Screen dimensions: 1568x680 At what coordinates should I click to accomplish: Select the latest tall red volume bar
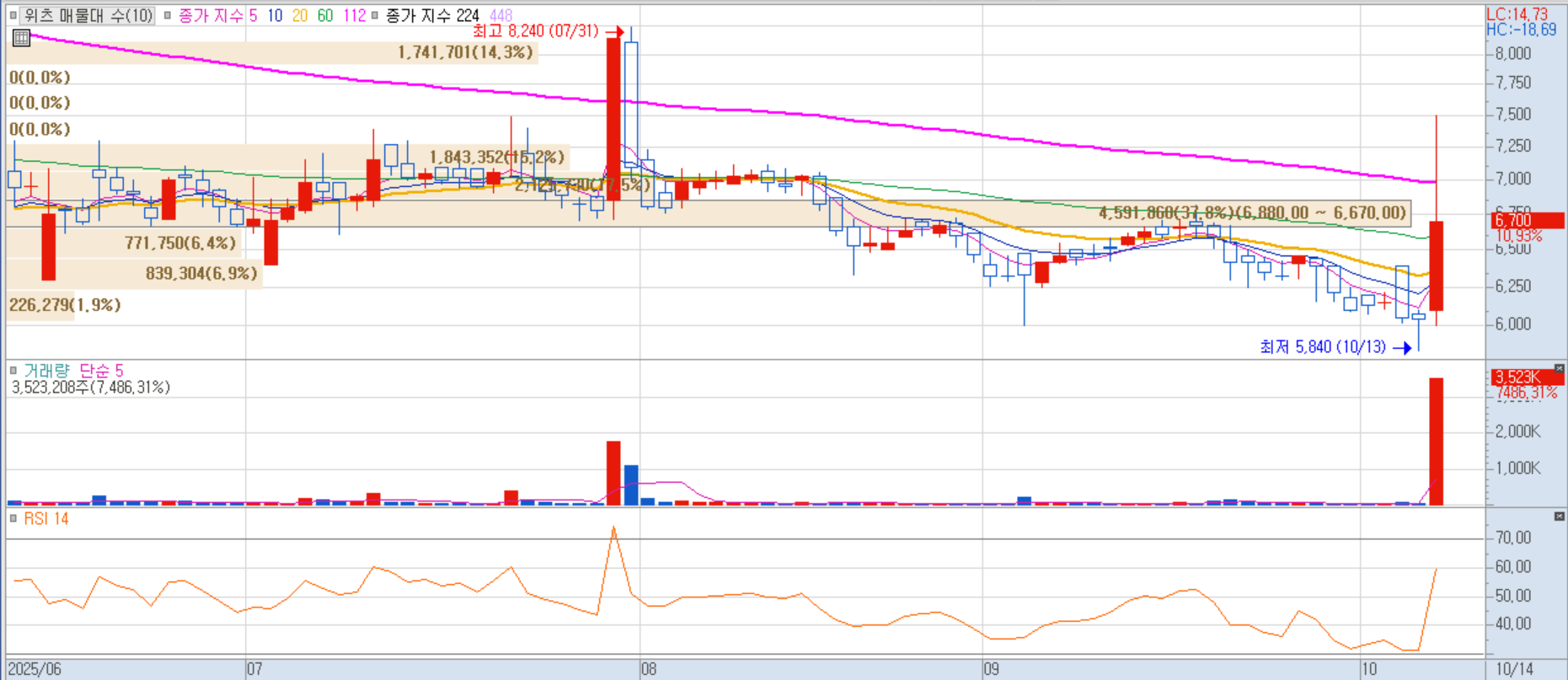point(1437,442)
